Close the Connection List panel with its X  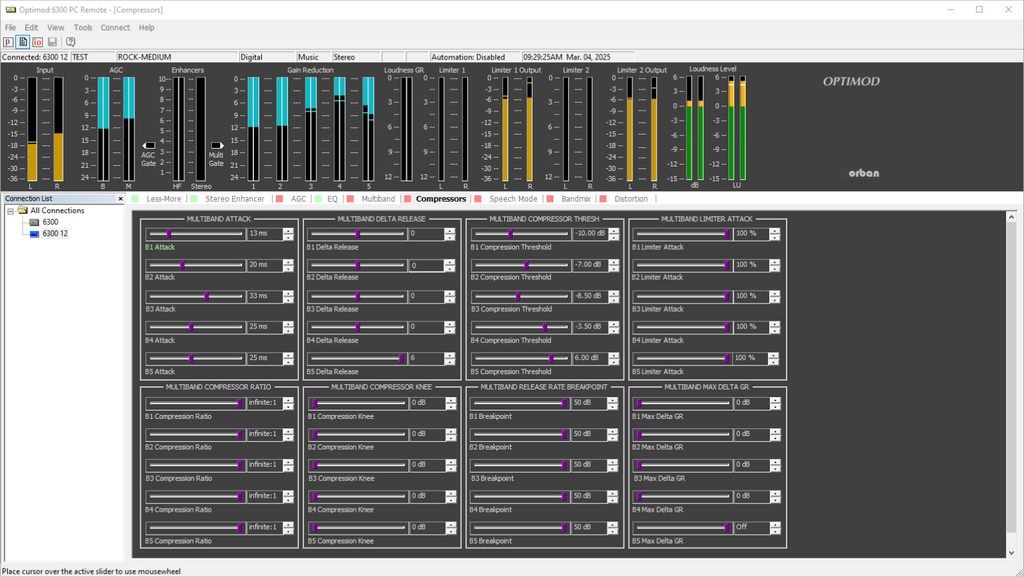pyautogui.click(x=122, y=199)
